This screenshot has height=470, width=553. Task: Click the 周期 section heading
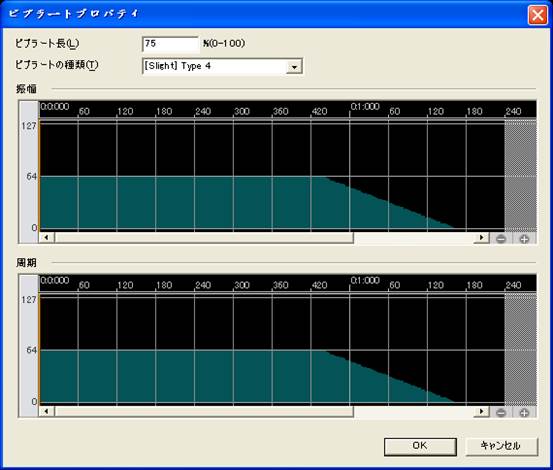26,263
